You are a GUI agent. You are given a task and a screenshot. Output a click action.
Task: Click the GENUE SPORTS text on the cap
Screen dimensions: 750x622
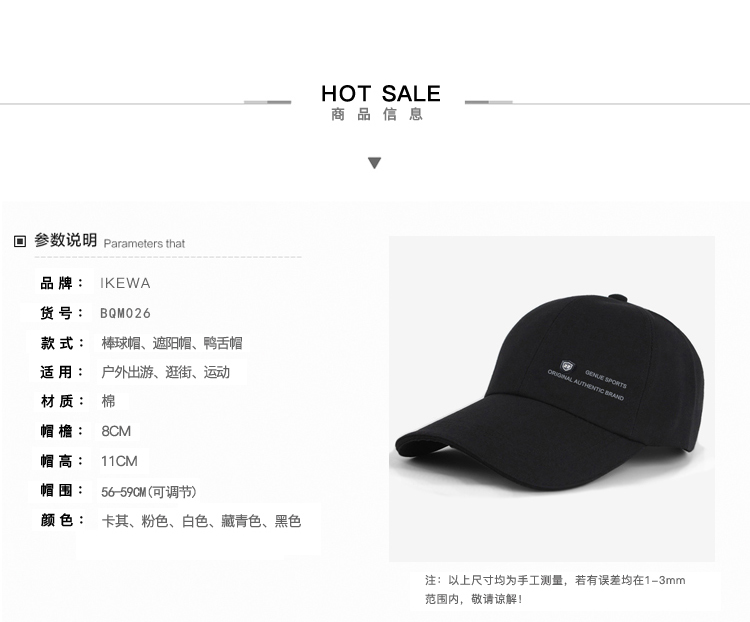point(606,379)
